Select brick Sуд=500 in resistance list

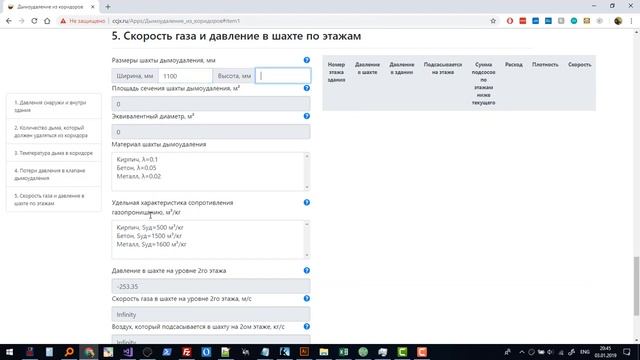click(x=150, y=227)
